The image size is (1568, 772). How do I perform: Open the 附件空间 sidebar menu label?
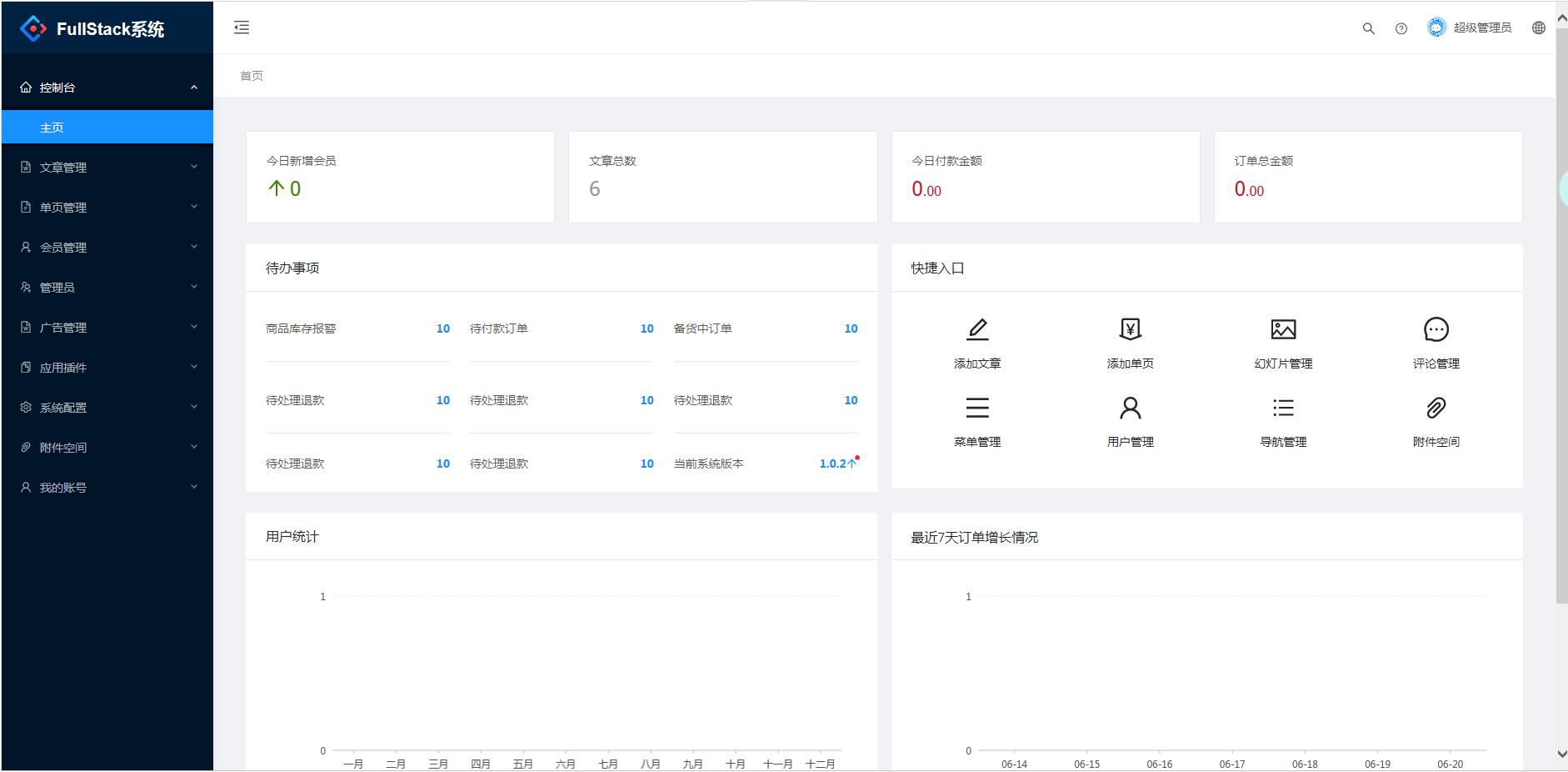point(63,448)
